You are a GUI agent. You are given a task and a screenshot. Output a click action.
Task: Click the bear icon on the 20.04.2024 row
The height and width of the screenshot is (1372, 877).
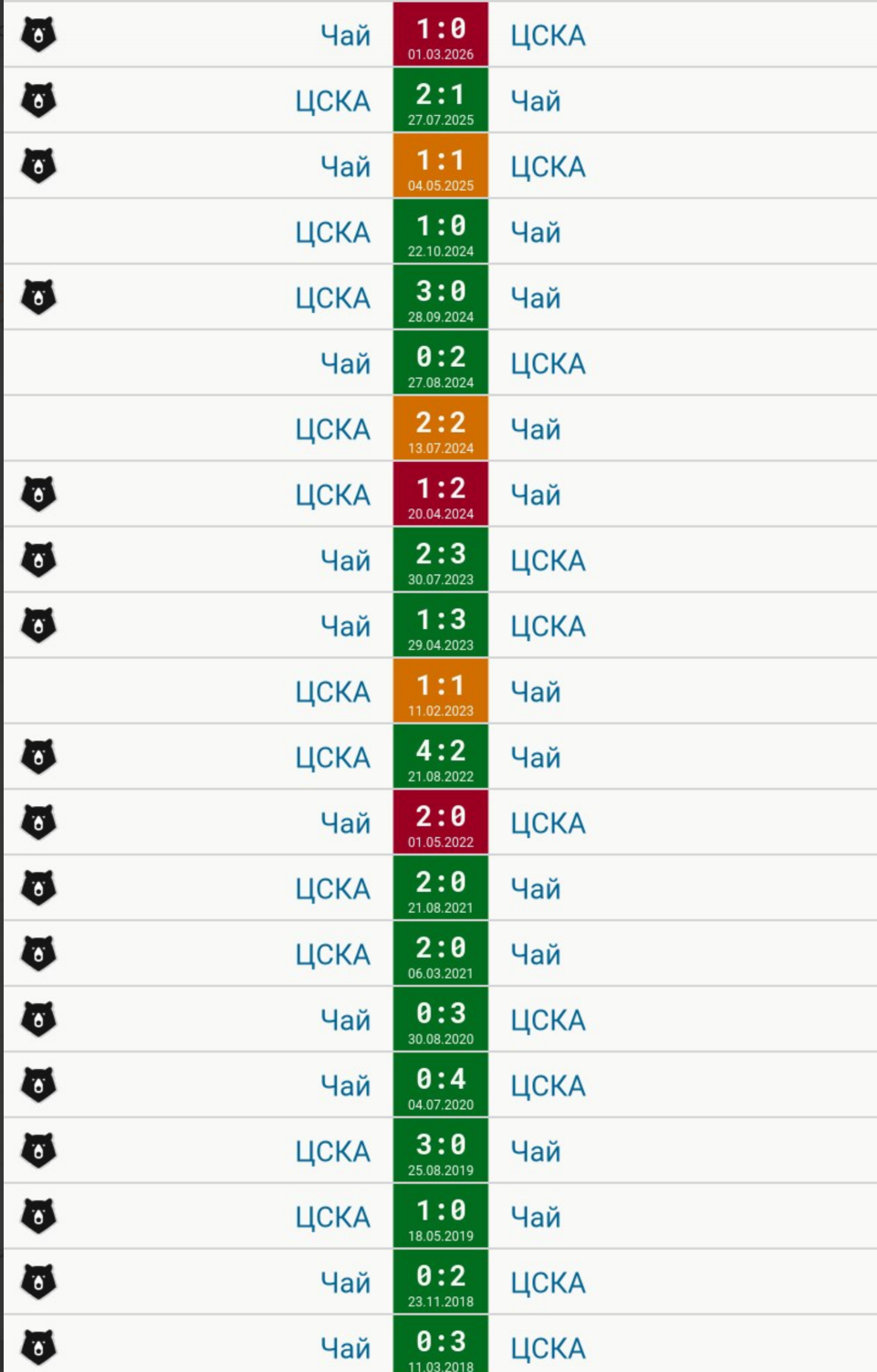38,494
